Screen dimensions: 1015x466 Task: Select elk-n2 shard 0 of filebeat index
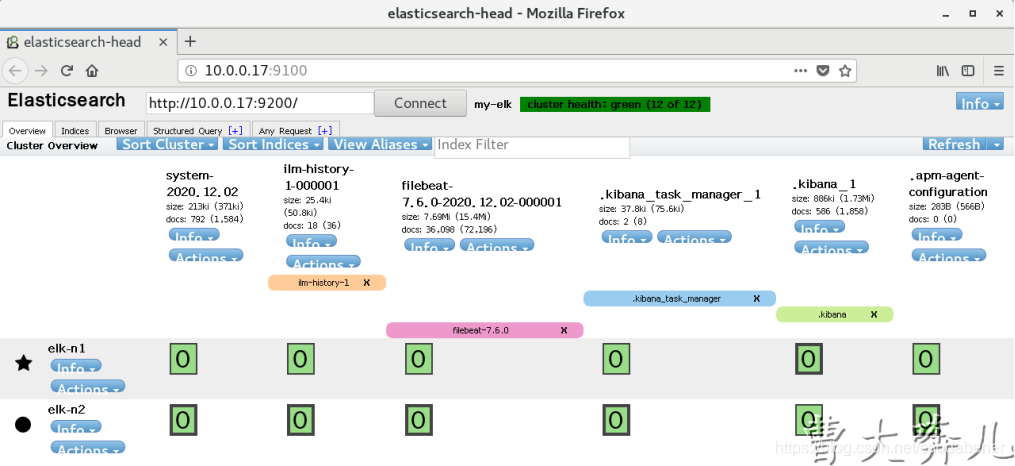tap(419, 420)
